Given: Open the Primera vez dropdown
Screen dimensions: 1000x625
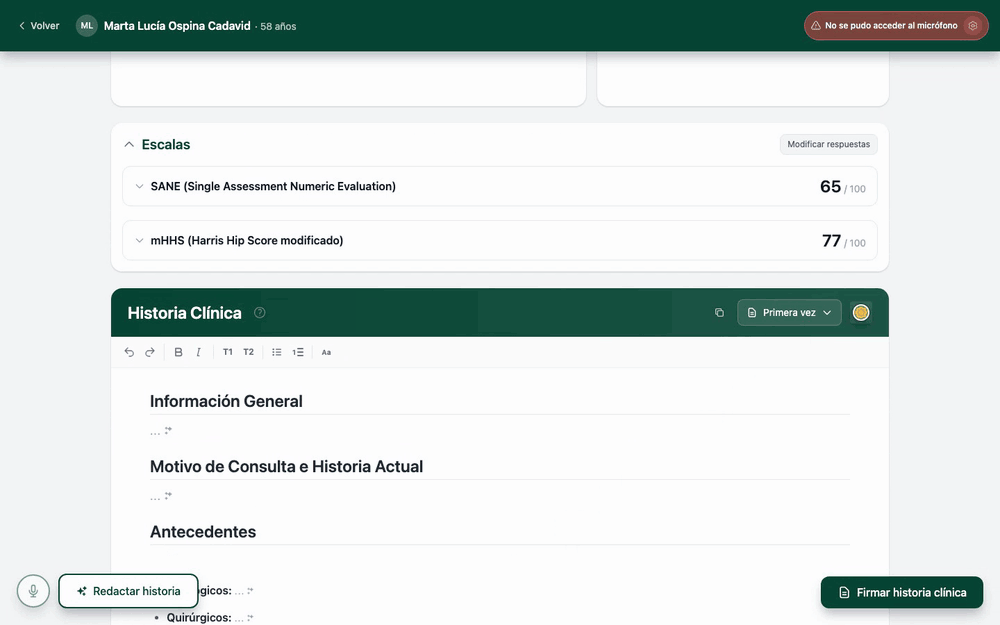Looking at the screenshot, I should 789,312.
